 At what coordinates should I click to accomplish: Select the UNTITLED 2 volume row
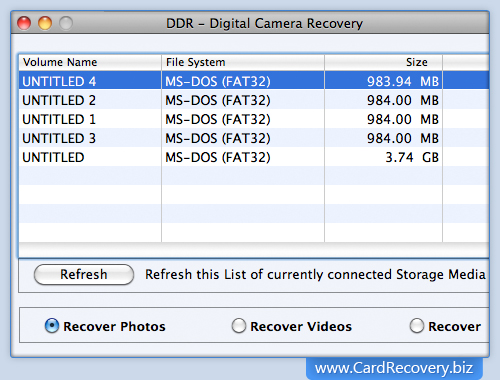pos(254,100)
